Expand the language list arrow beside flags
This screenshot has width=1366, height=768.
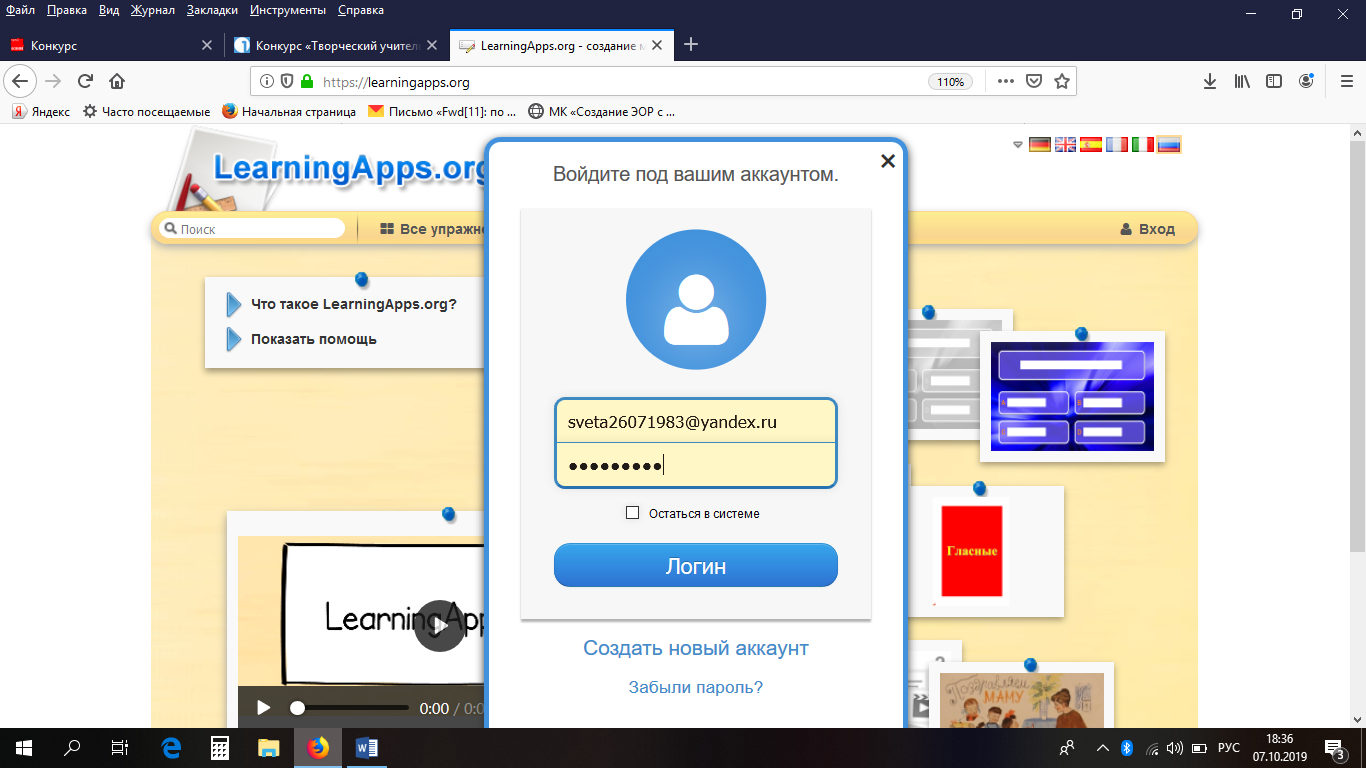(1018, 145)
